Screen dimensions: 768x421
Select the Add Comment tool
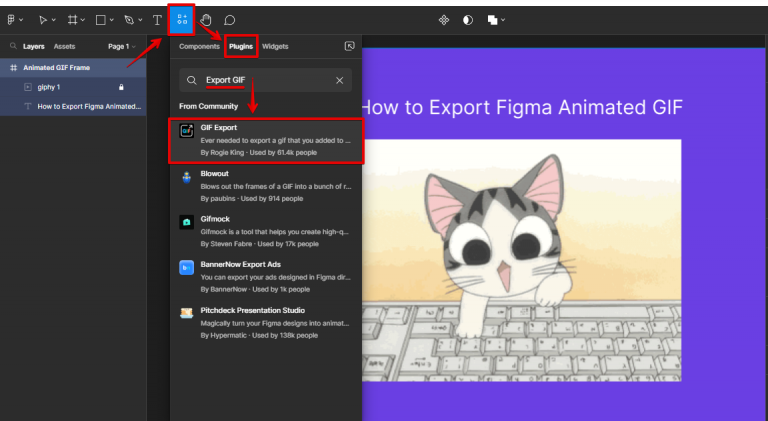[x=230, y=19]
